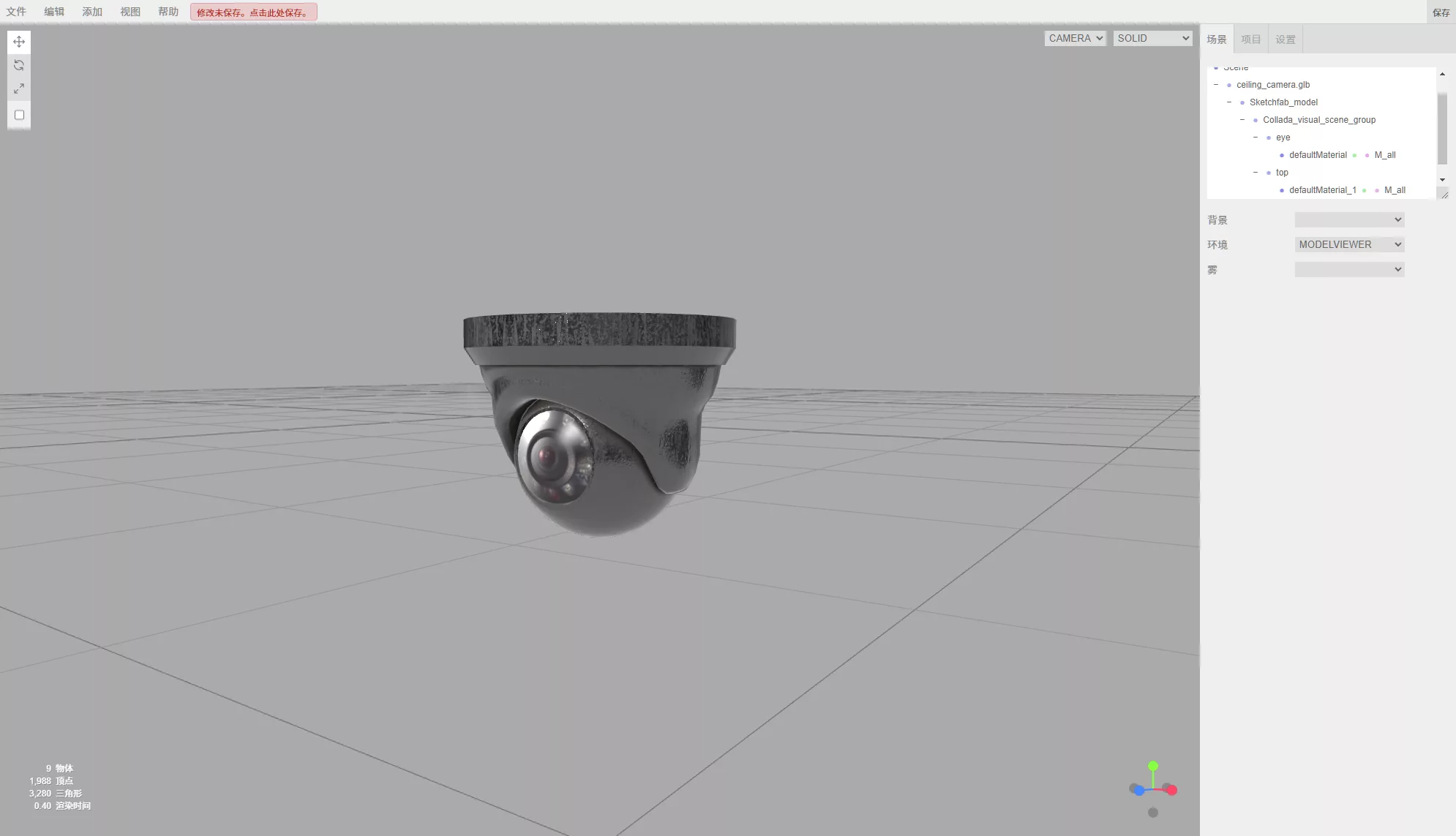The height and width of the screenshot is (836, 1456).
Task: Open the CAMERA view dropdown
Action: point(1075,38)
